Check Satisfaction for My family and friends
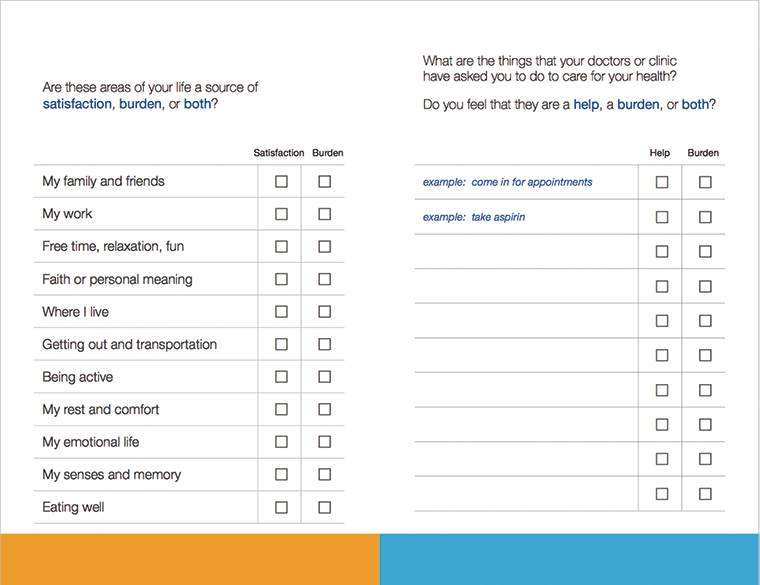 tap(281, 182)
